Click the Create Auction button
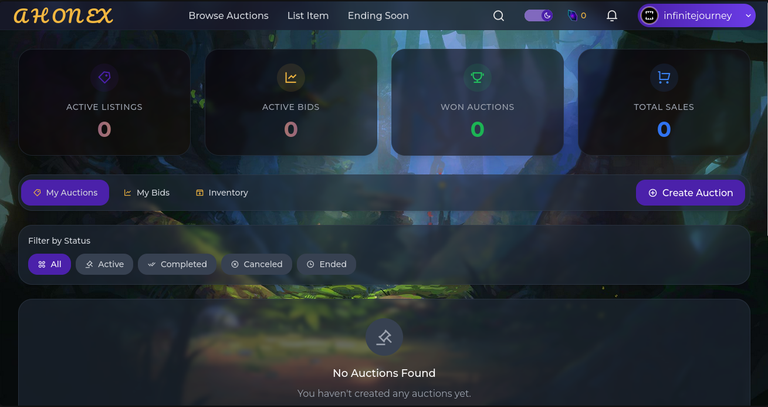The height and width of the screenshot is (407, 768). 691,193
